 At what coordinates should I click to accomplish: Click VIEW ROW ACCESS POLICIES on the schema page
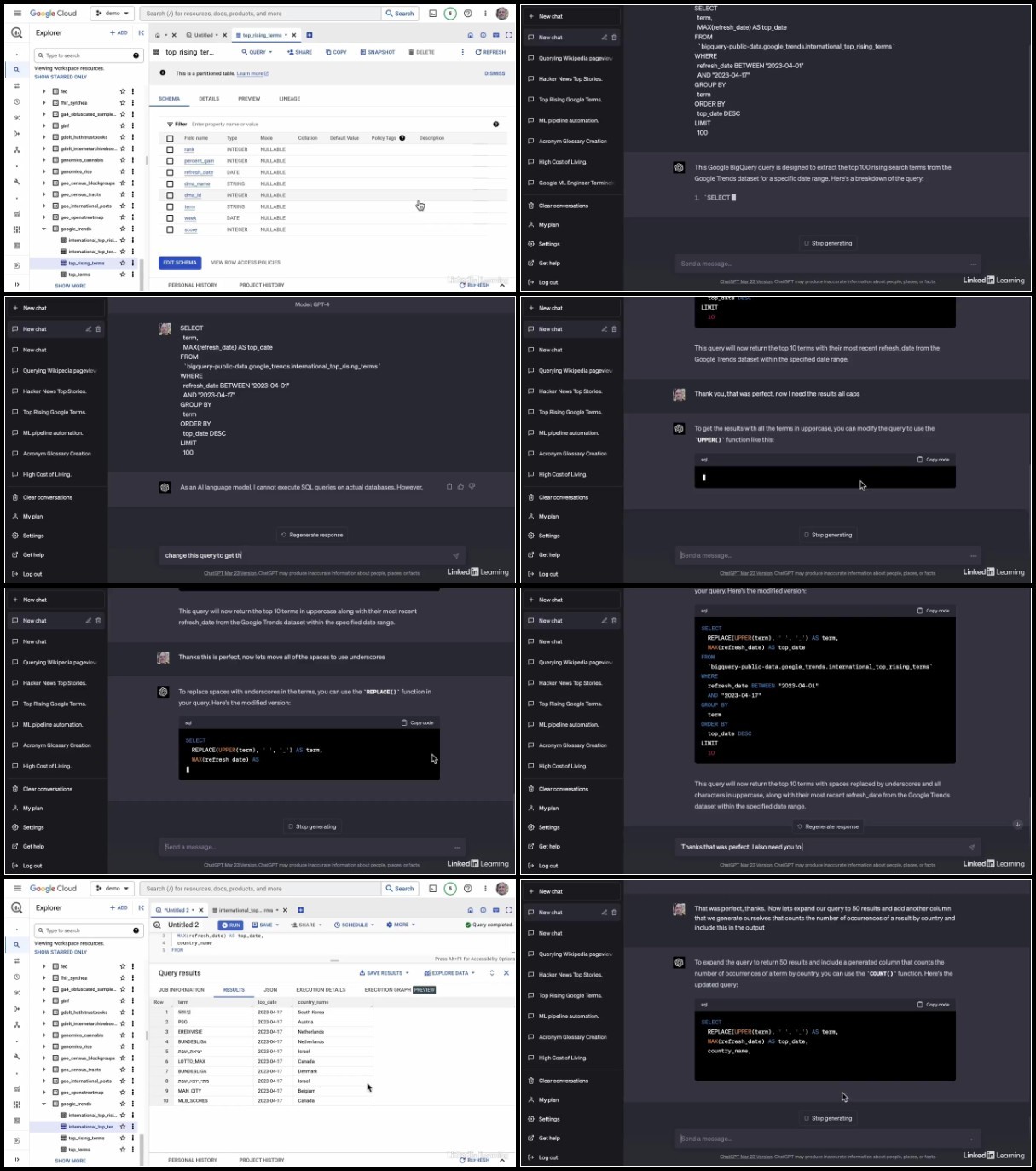246,263
